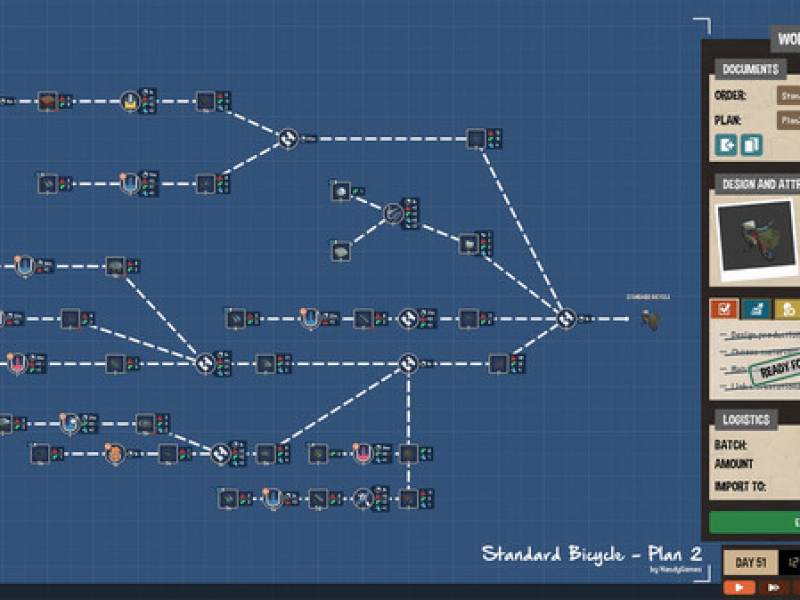Select the grey stone material node
Screen dimensions: 800x600
341,251
